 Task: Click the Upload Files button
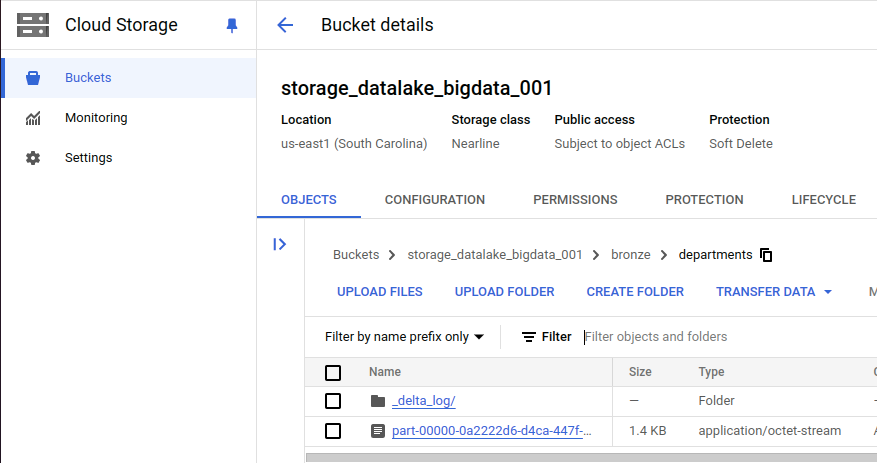pos(380,292)
